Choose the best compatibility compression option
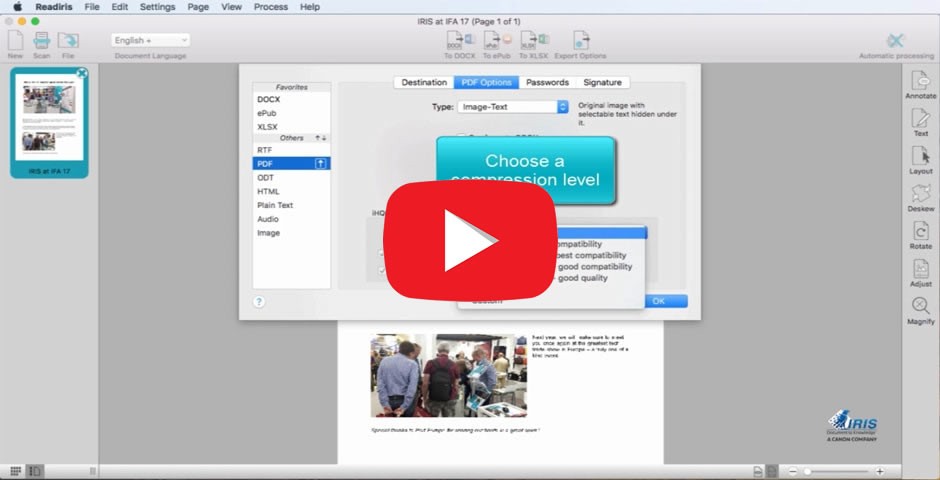This screenshot has width=940, height=480. (x=589, y=255)
